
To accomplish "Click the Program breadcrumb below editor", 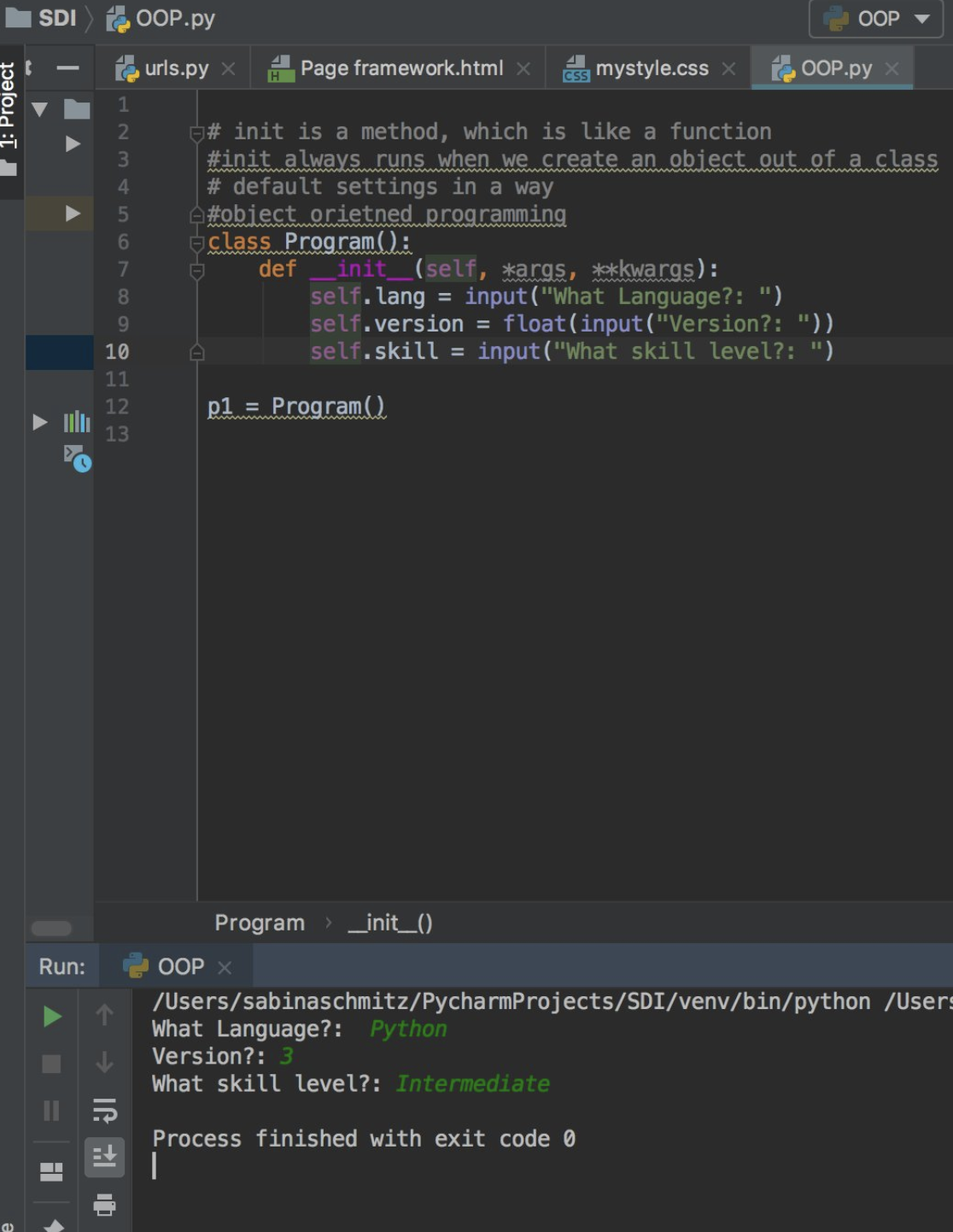I will tap(260, 923).
